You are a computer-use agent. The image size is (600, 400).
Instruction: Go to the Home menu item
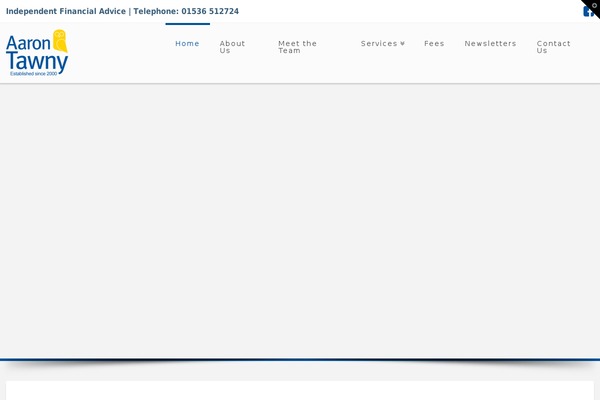click(187, 44)
